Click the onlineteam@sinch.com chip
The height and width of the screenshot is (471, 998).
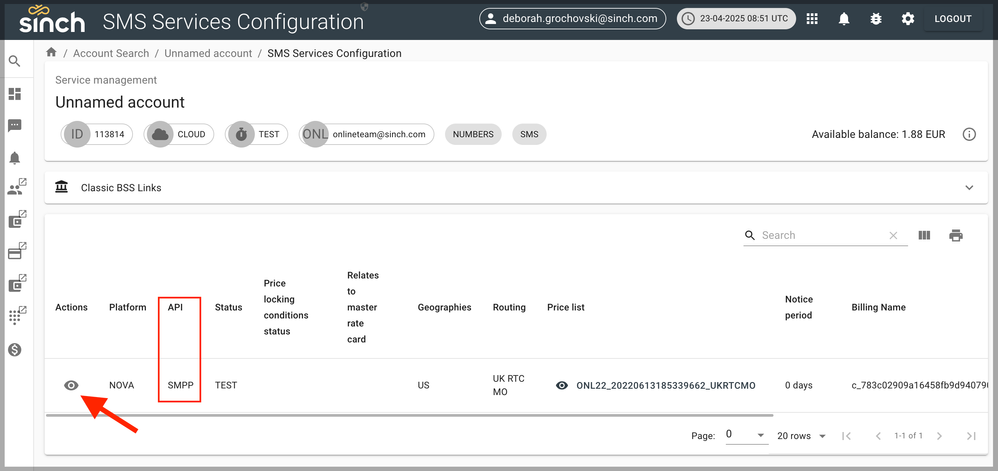point(367,134)
